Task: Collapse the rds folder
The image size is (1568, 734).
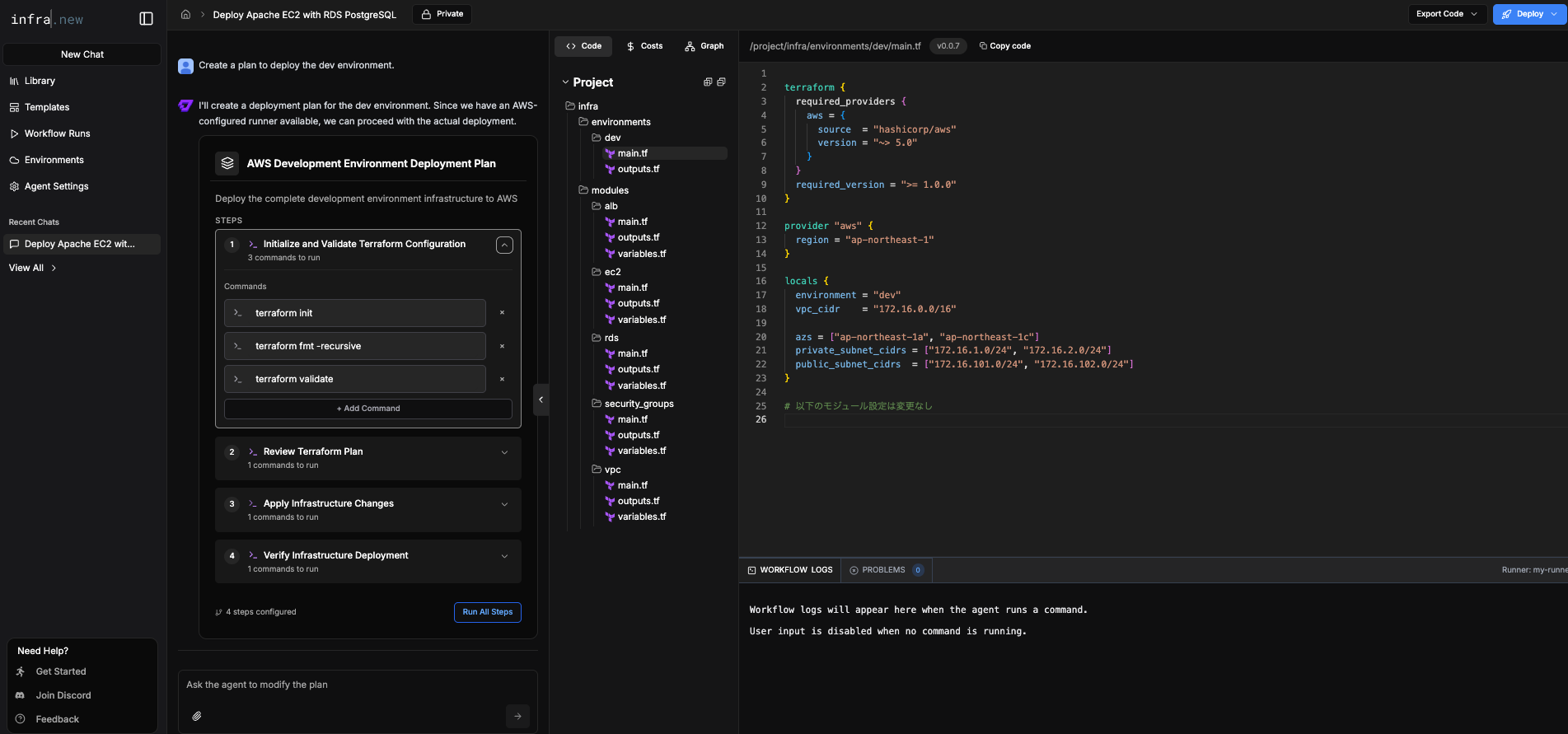Action: click(x=606, y=338)
